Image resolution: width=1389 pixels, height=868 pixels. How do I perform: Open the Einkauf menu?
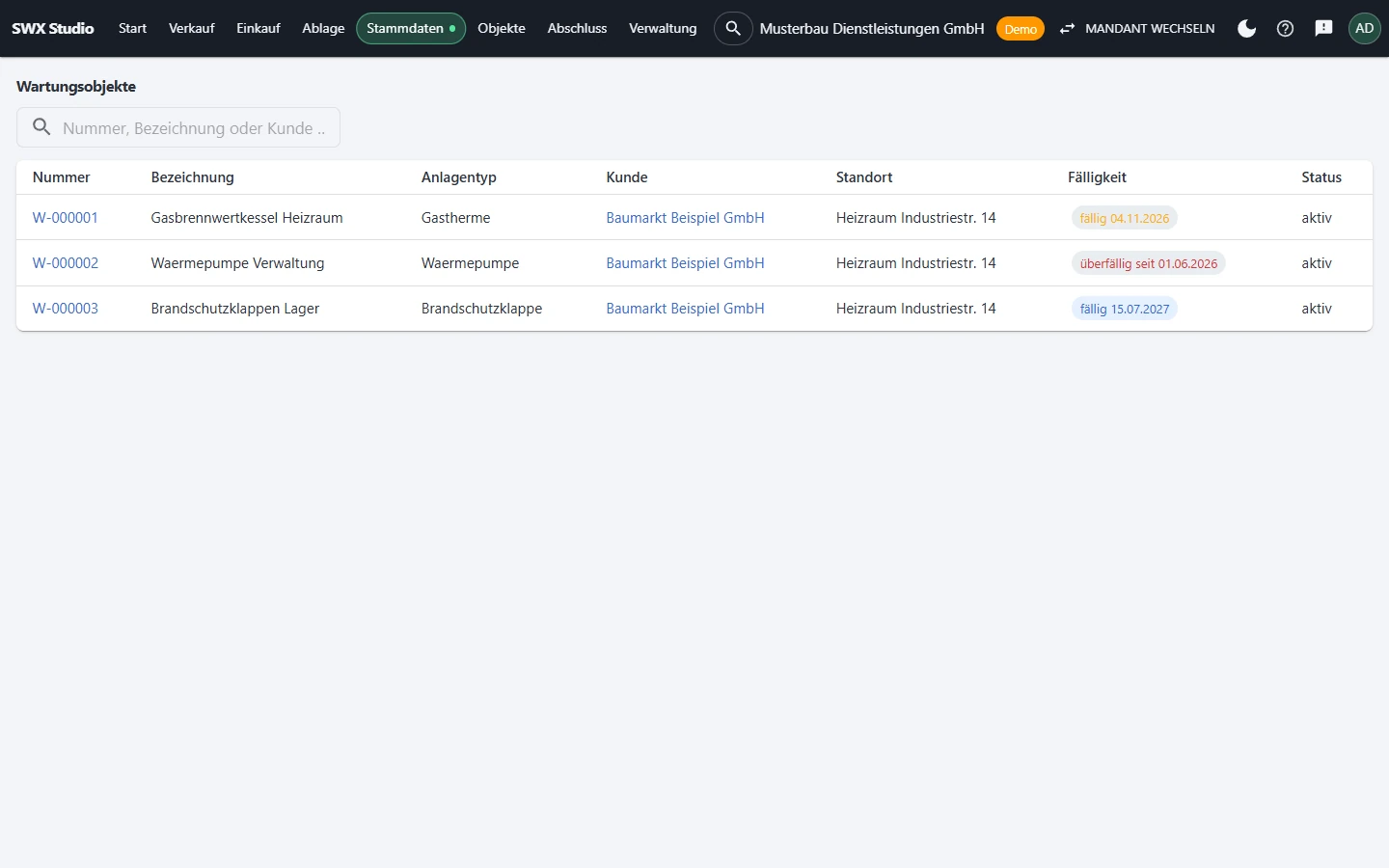tap(259, 29)
